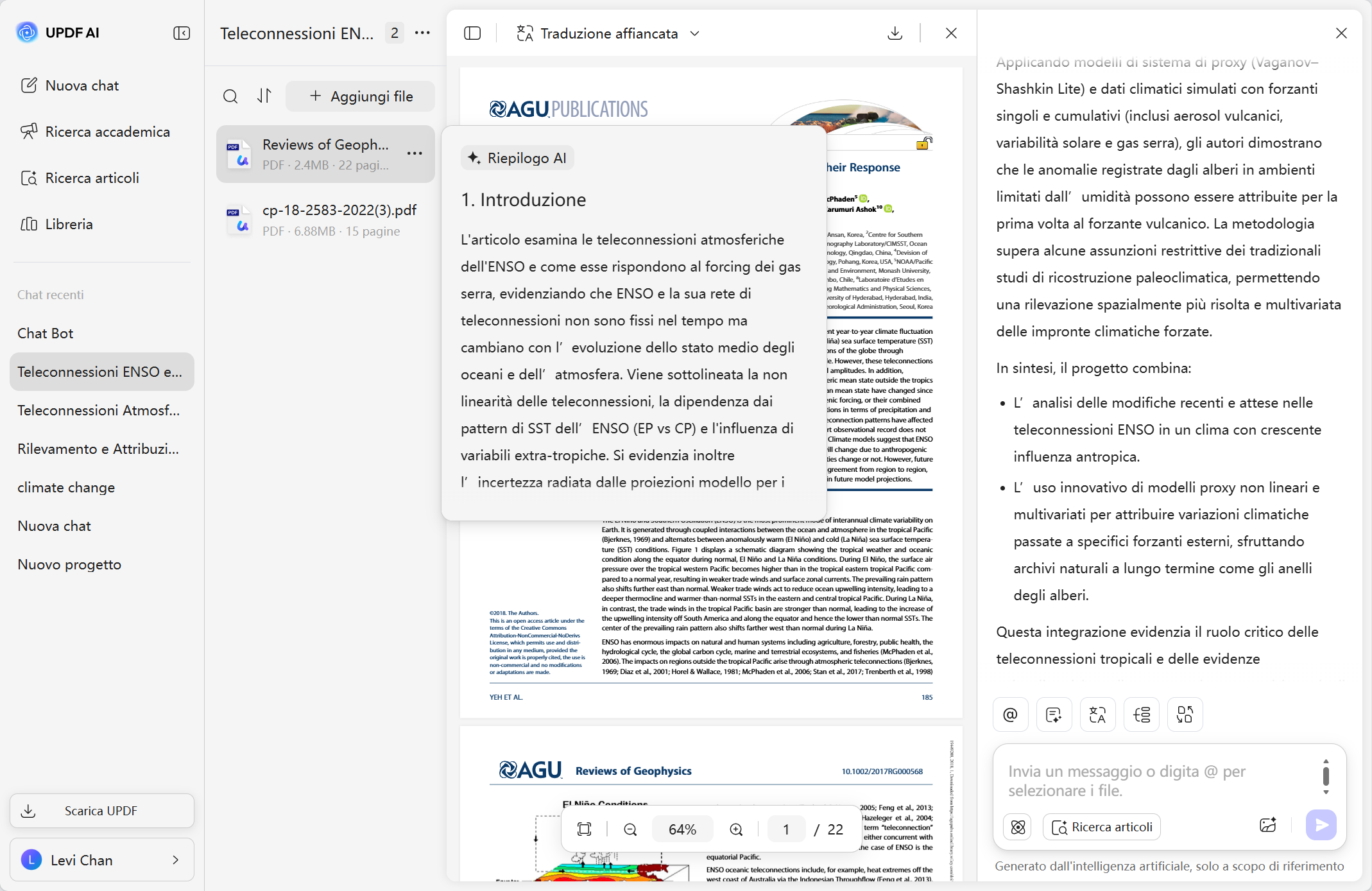
Task: Click the UPDF AI logo icon
Action: click(27, 32)
